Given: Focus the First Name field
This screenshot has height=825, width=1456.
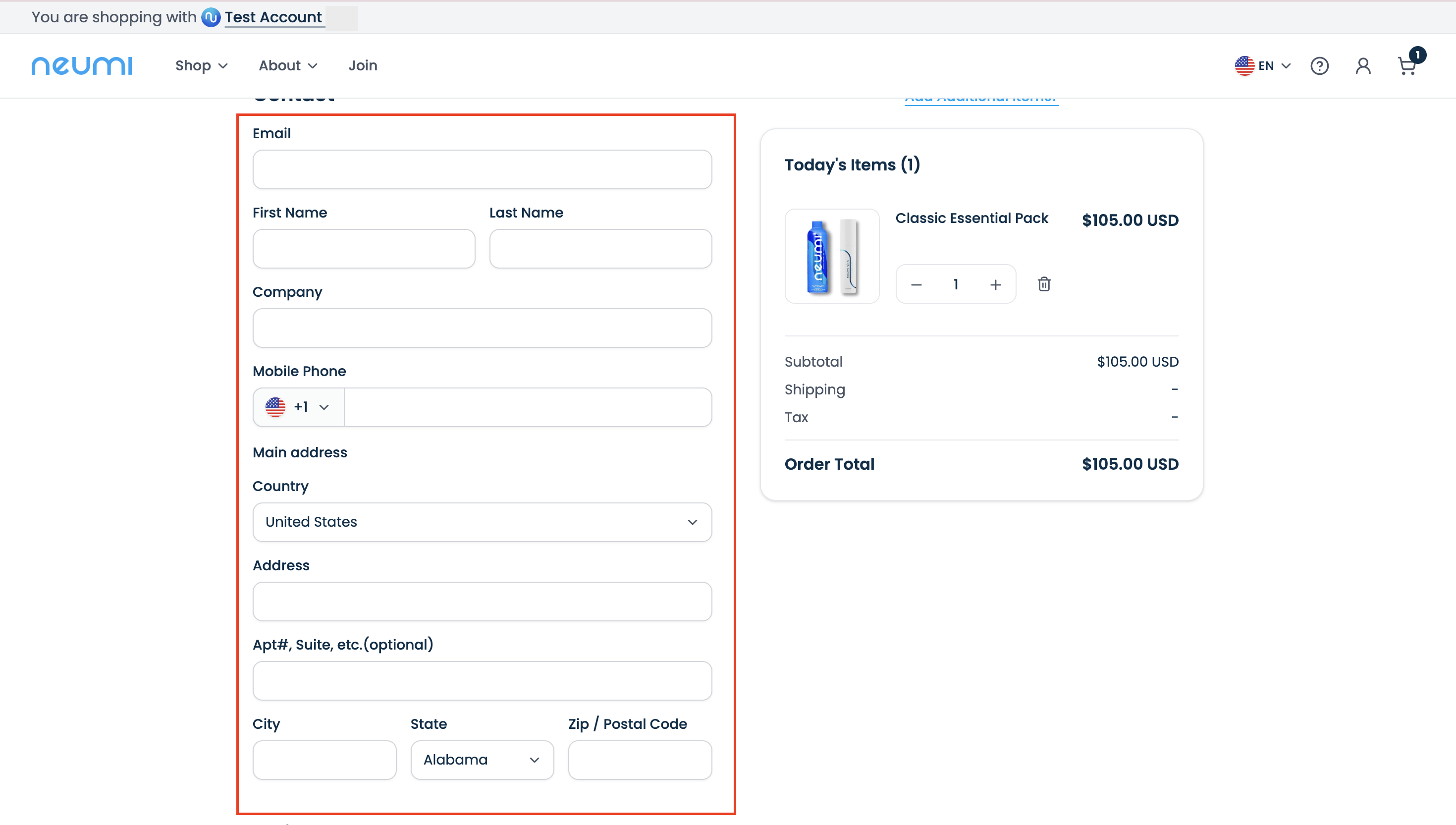Looking at the screenshot, I should click(364, 249).
